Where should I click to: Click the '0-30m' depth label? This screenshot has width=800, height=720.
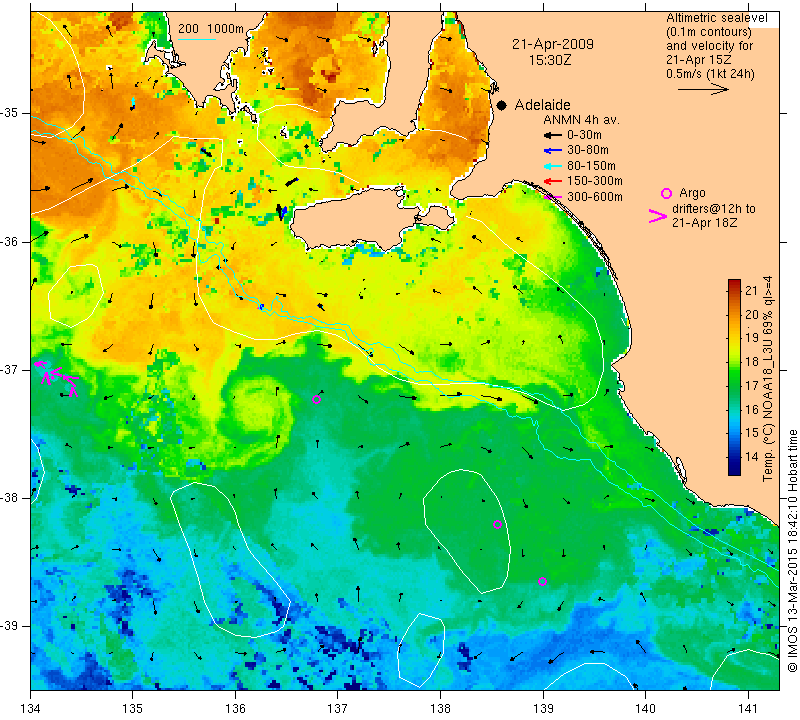point(584,135)
